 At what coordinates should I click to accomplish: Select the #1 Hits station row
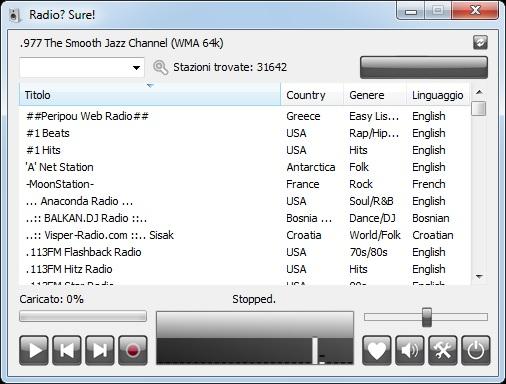click(x=245, y=150)
